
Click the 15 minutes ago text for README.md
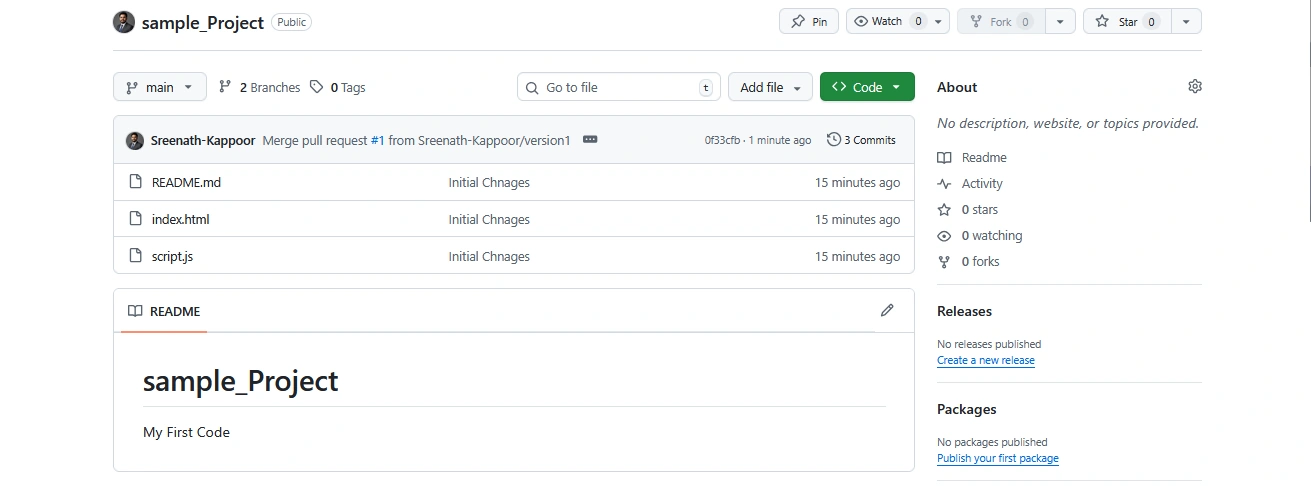point(857,182)
